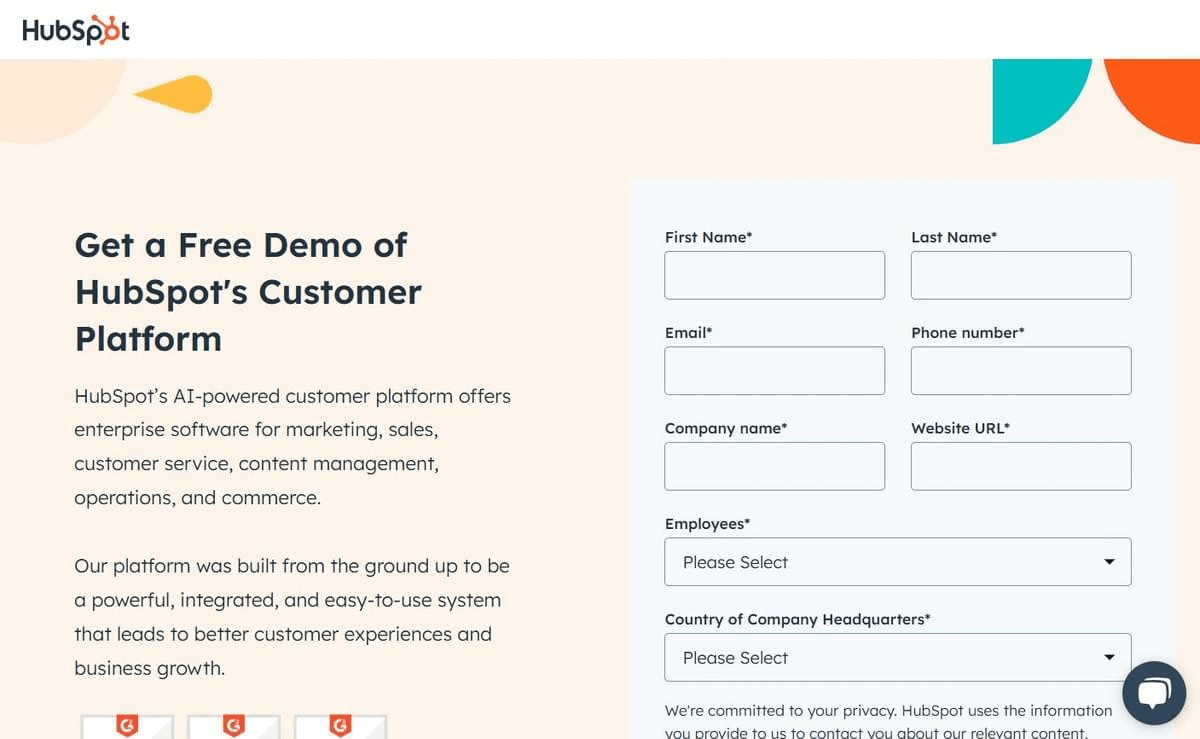Open the Employees dropdown

[x=897, y=562]
